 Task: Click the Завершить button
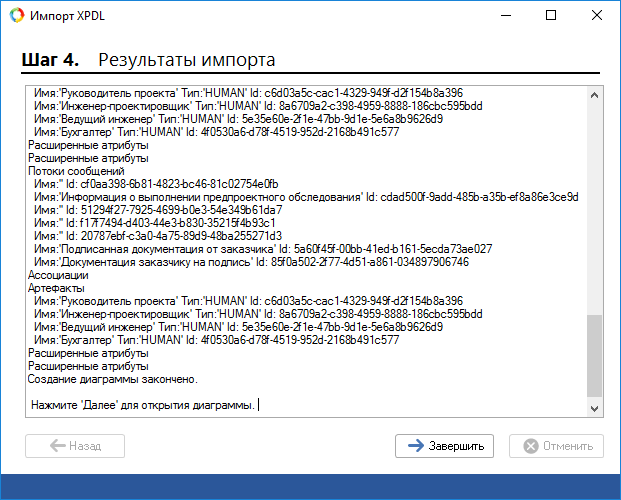pos(444,446)
